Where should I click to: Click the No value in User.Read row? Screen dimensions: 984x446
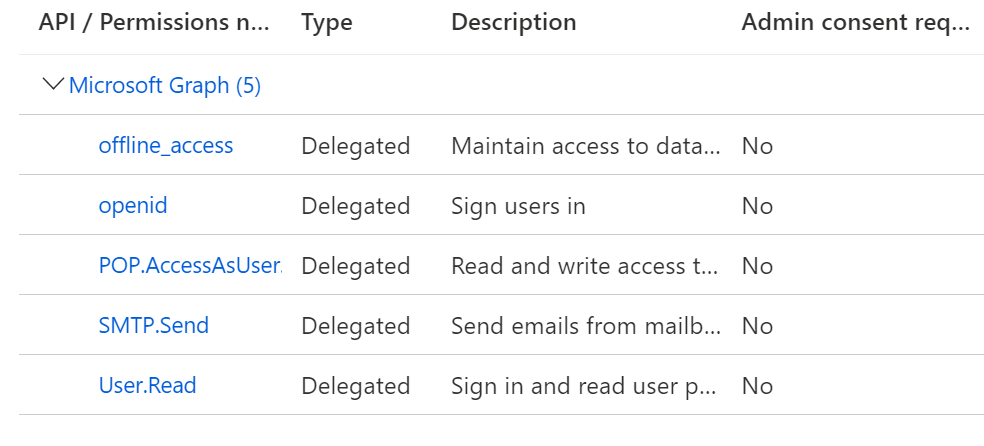click(757, 386)
